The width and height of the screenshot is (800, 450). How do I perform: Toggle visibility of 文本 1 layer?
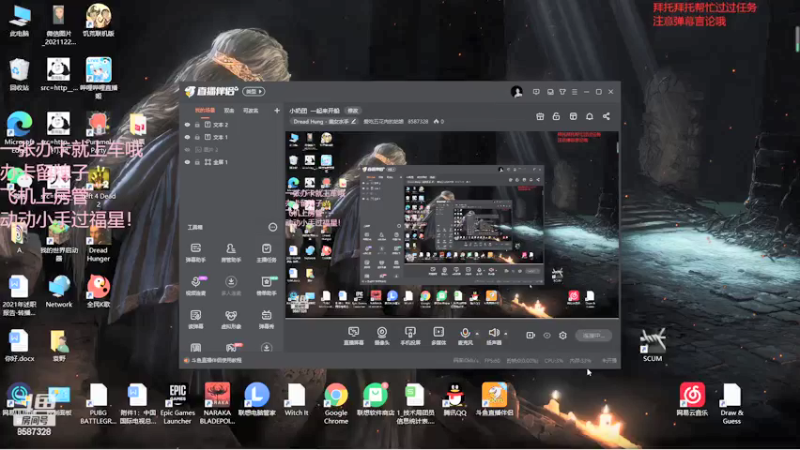[187, 137]
